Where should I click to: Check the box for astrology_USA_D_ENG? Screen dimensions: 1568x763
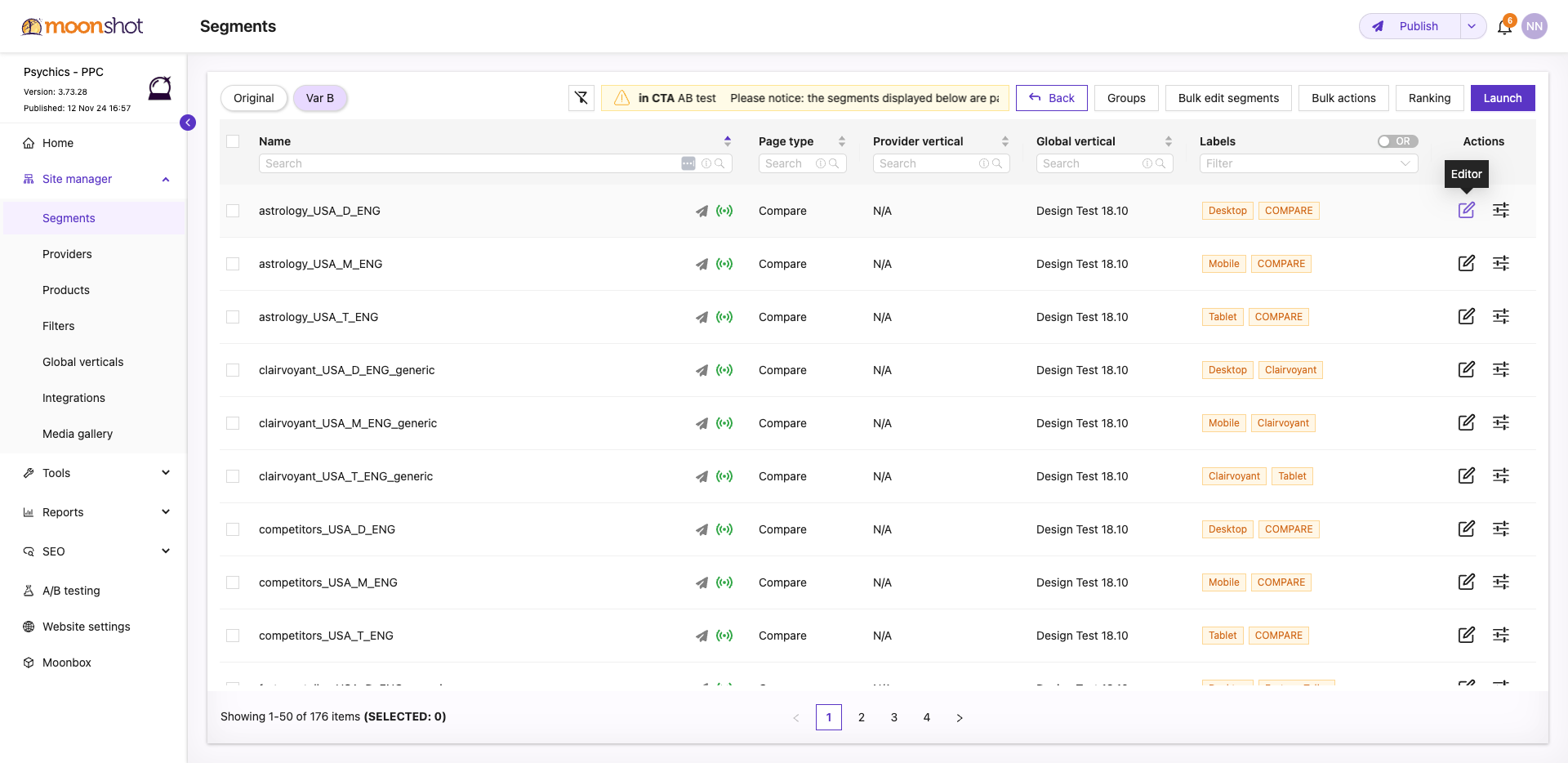point(233,211)
